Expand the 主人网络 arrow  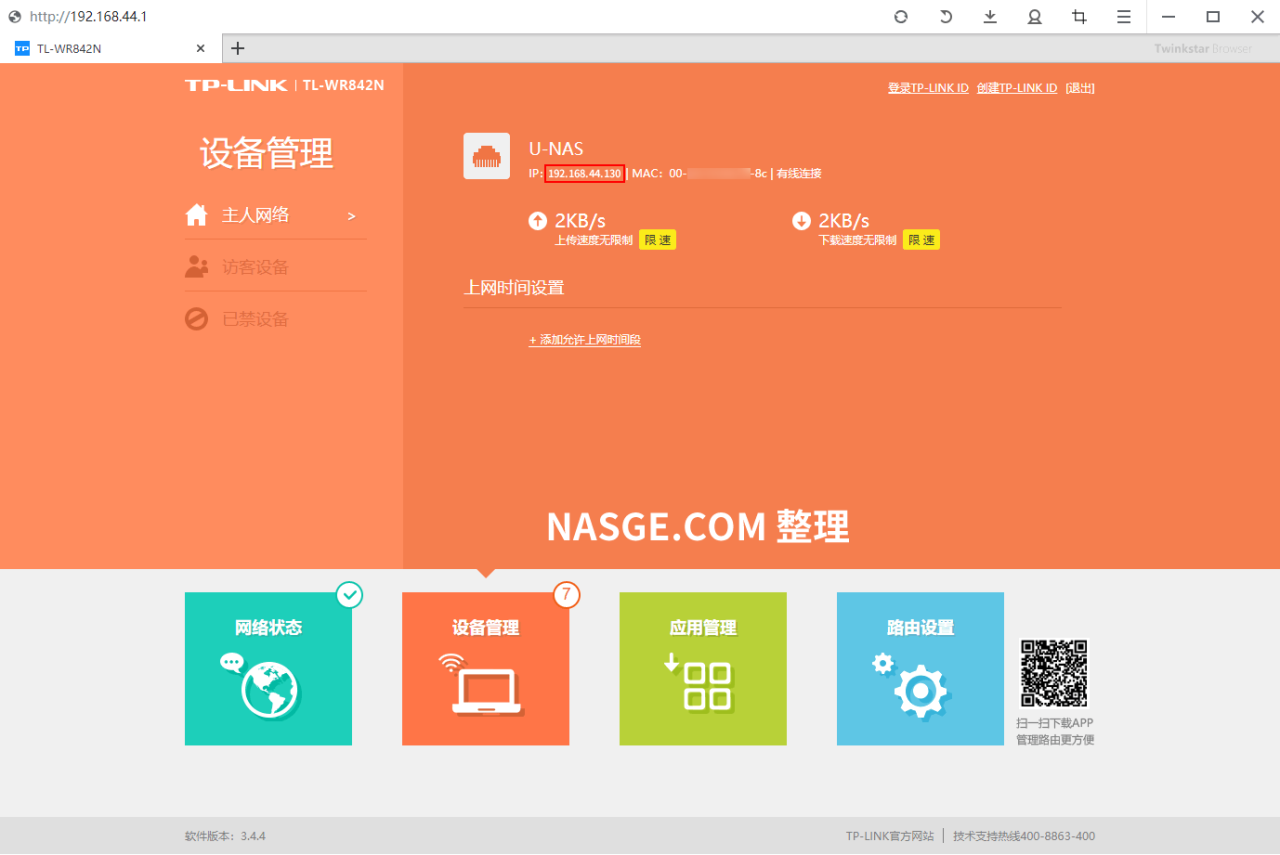351,216
